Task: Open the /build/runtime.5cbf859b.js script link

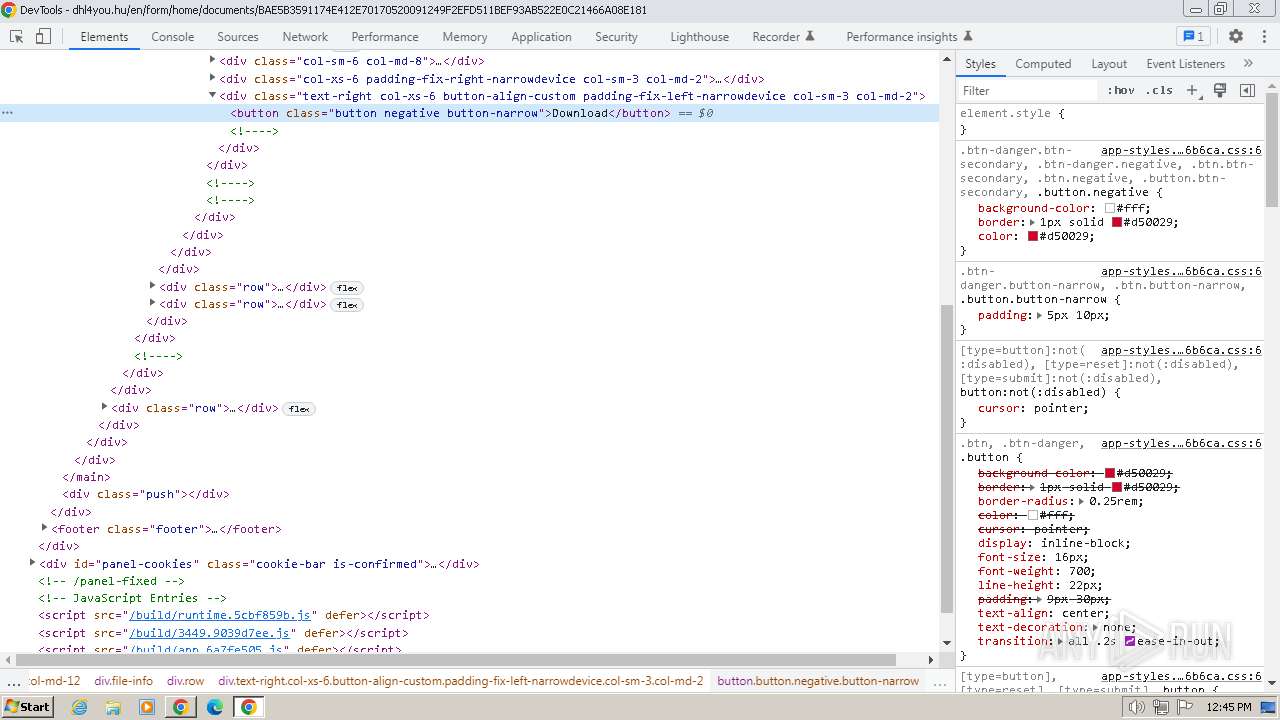Action: (x=220, y=615)
